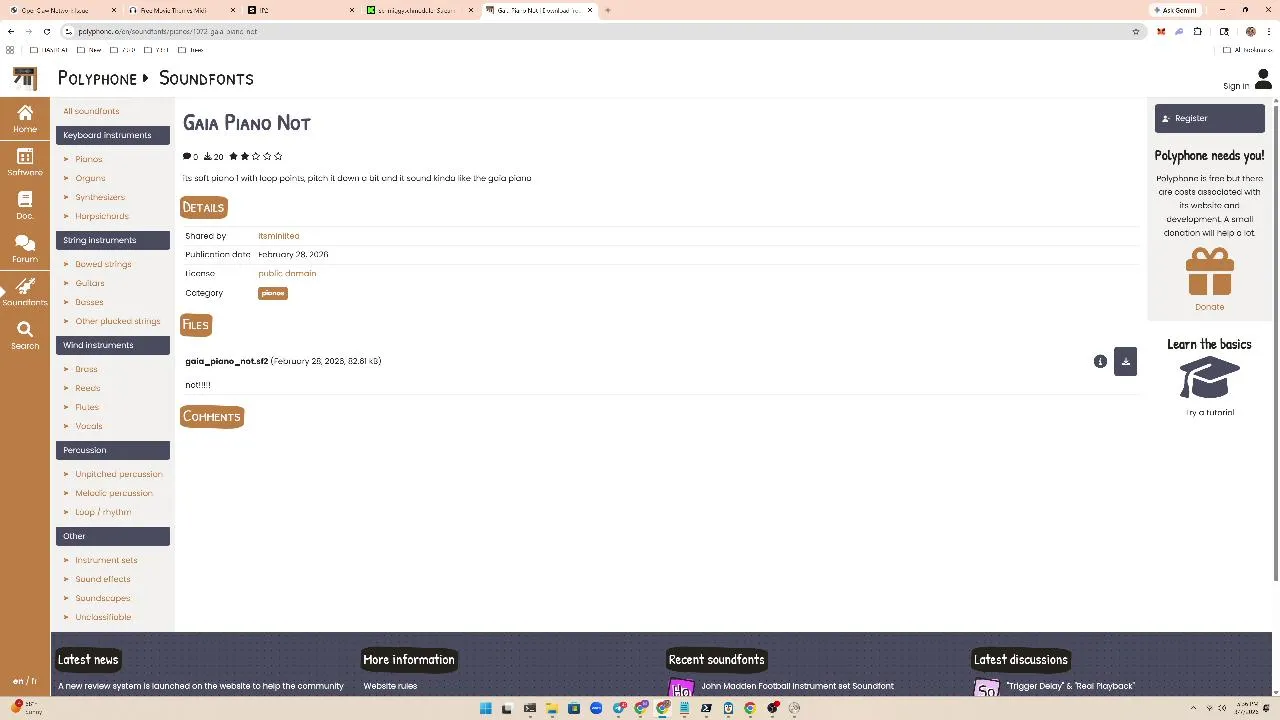This screenshot has height=720, width=1280.
Task: Click the user account icon near Sign in
Action: coord(1263,80)
